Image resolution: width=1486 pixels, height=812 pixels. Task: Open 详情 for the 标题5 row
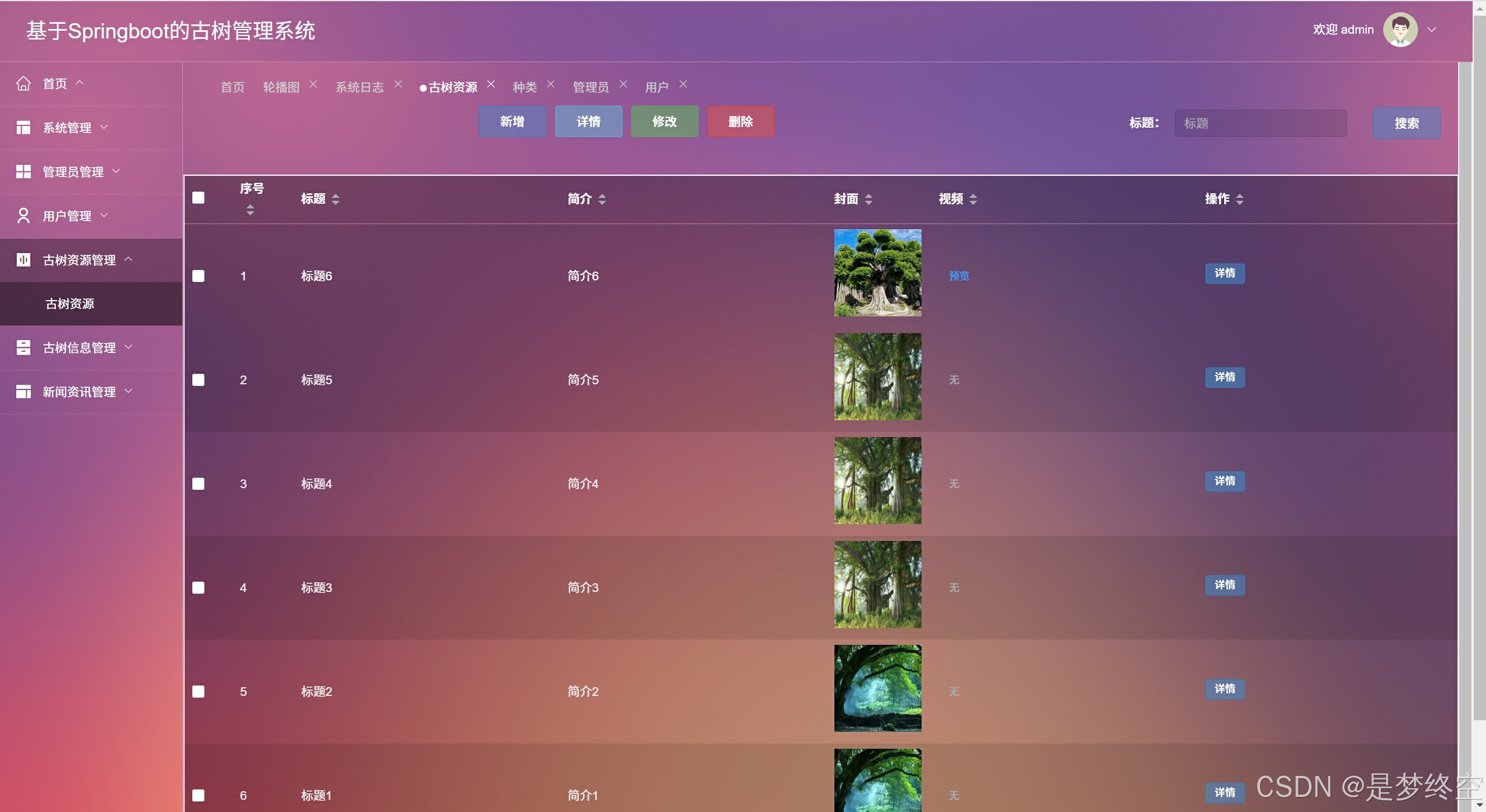pos(1225,377)
